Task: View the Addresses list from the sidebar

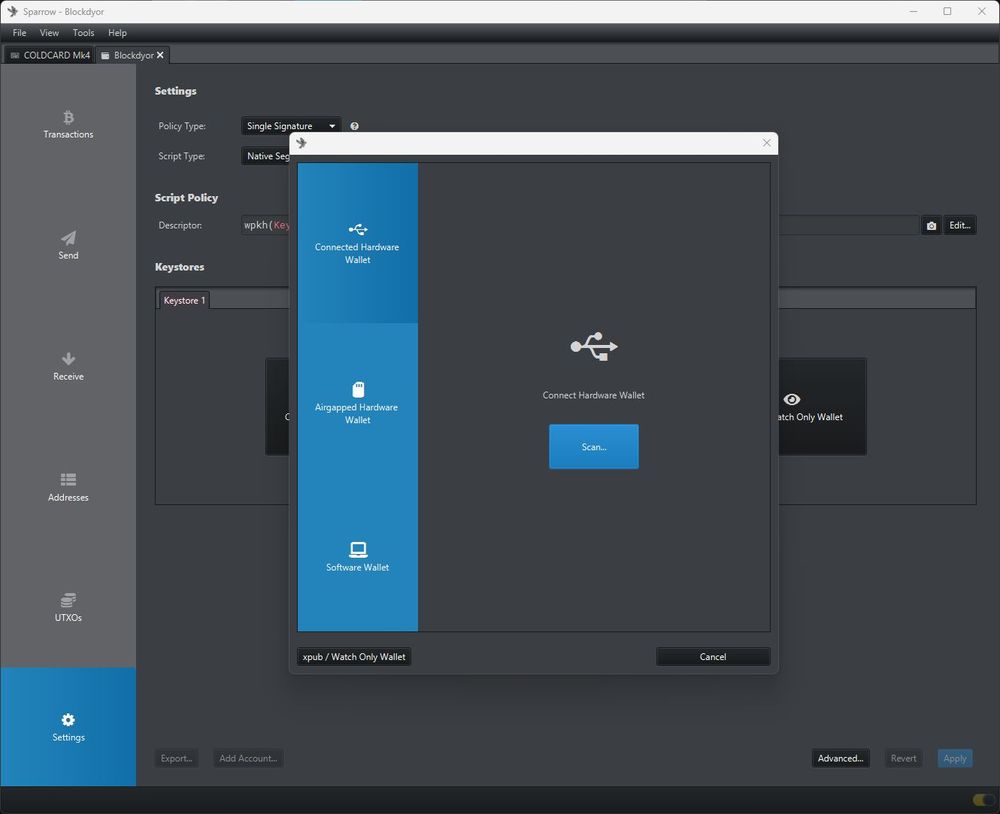Action: [x=68, y=487]
